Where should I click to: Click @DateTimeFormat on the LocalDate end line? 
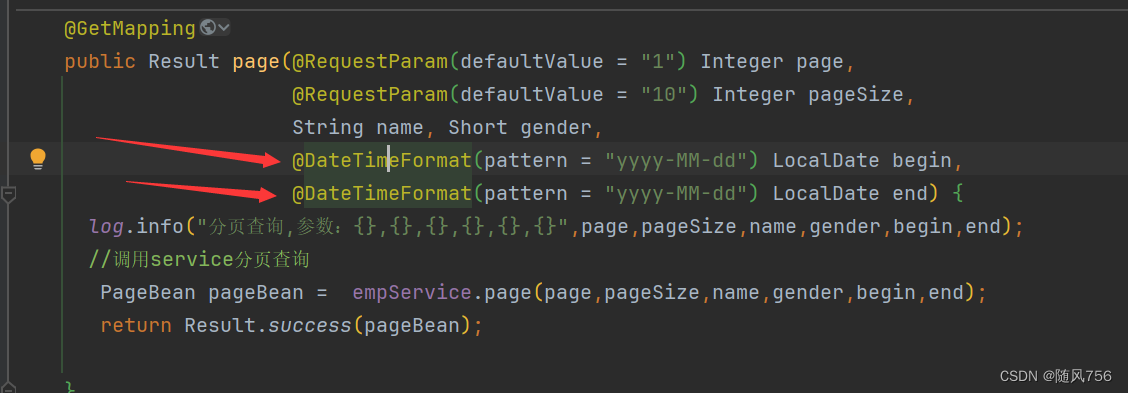click(381, 194)
